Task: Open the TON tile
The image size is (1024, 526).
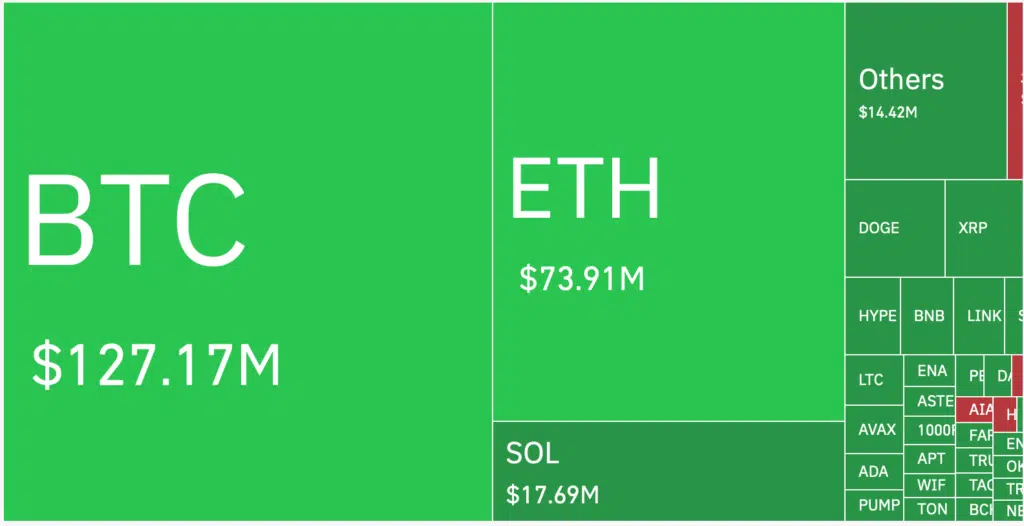Action: (x=931, y=509)
